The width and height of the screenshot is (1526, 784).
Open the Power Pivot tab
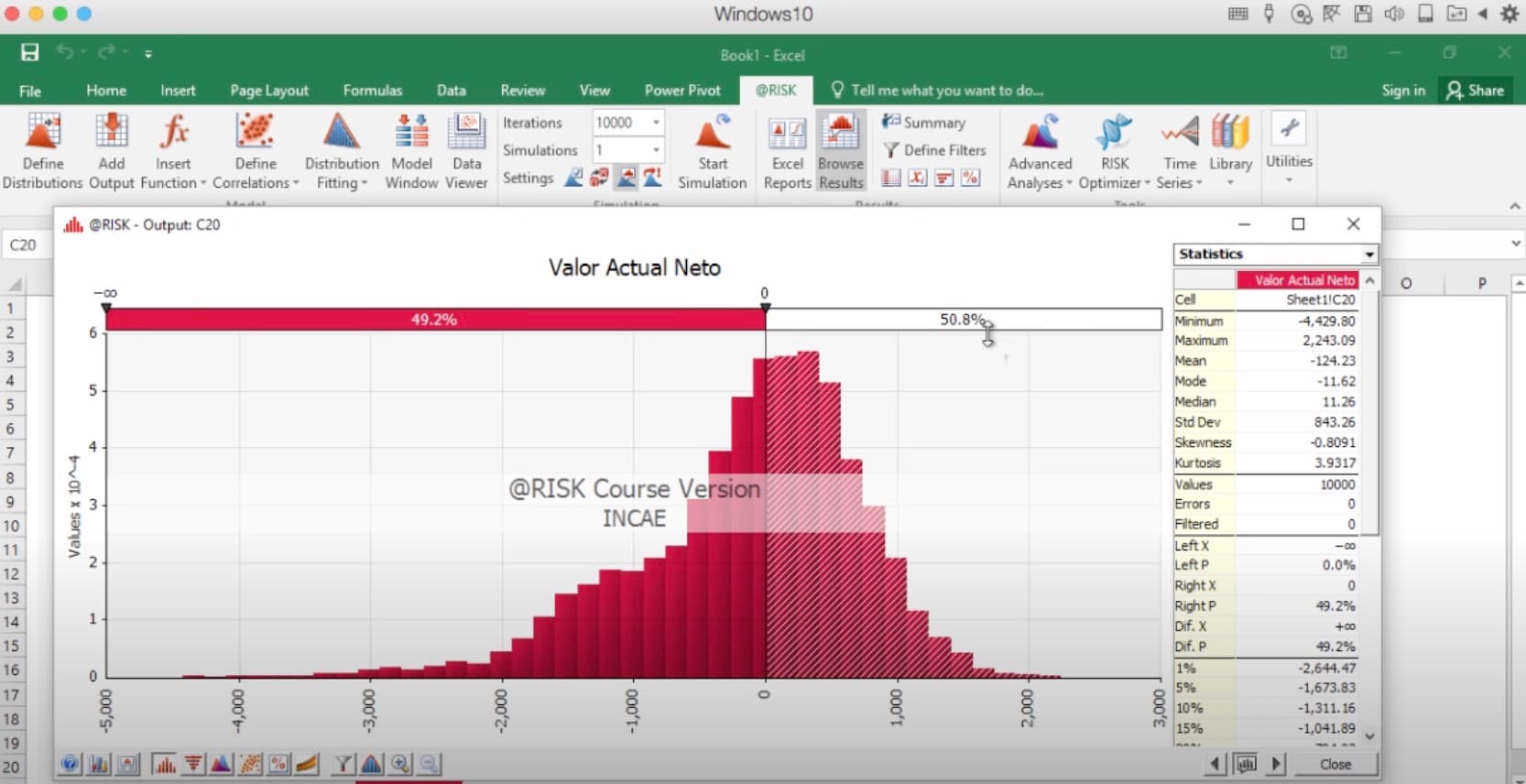681,91
